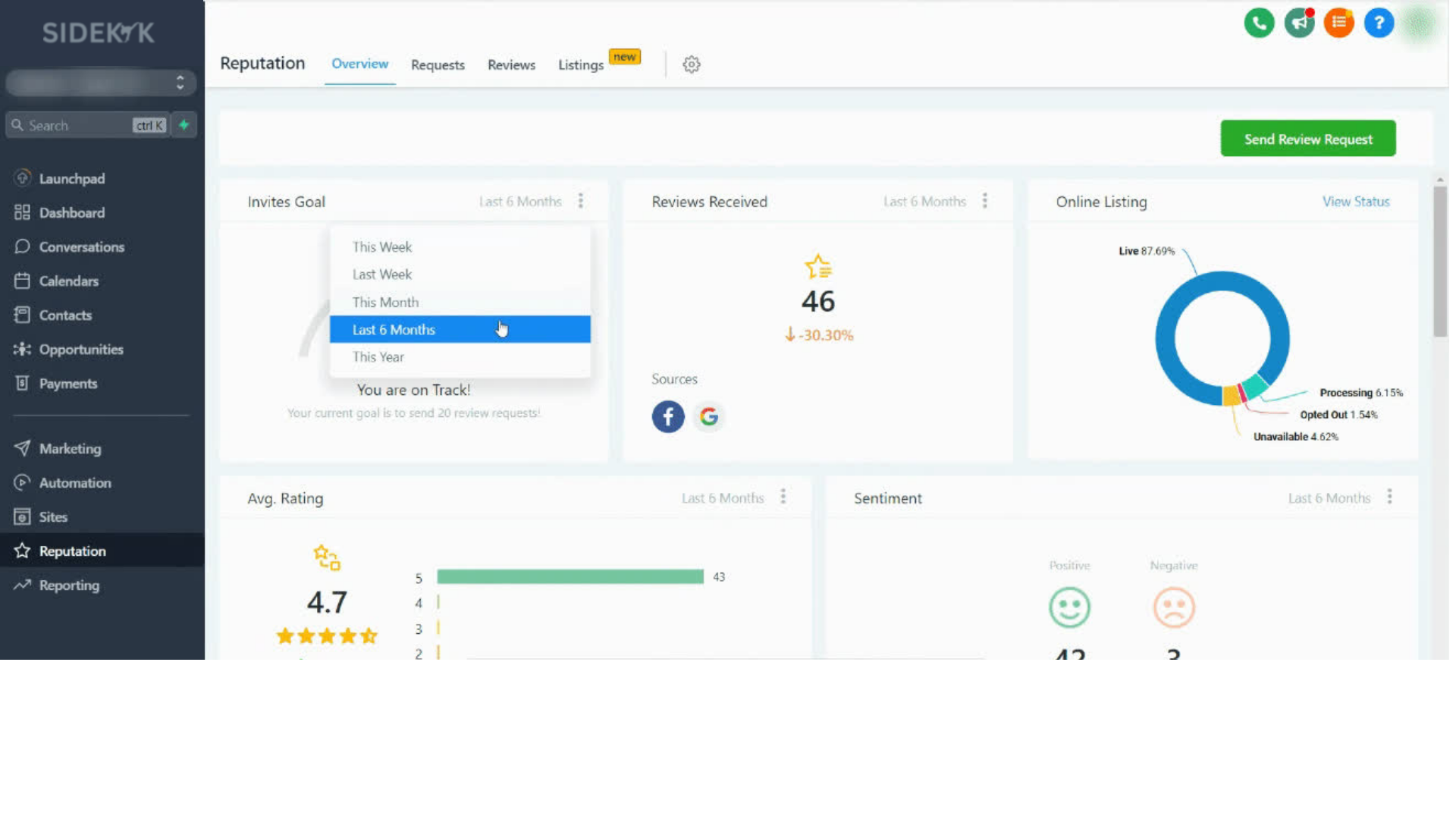This screenshot has width=1456, height=819.
Task: Open the Sentiment three-dot options menu
Action: (x=1389, y=497)
